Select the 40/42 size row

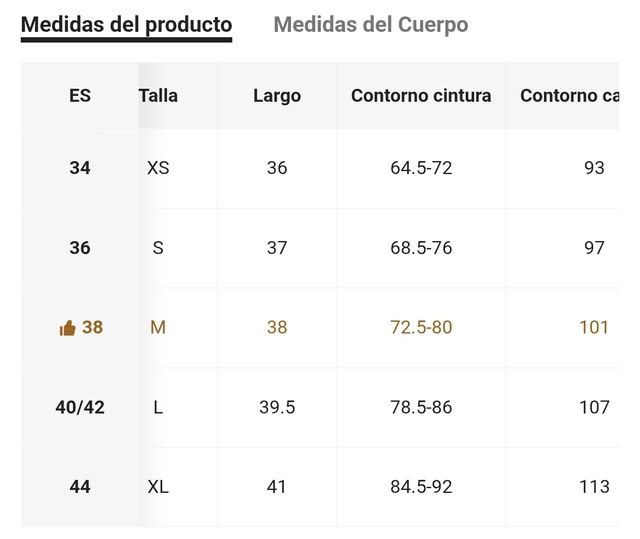click(80, 407)
